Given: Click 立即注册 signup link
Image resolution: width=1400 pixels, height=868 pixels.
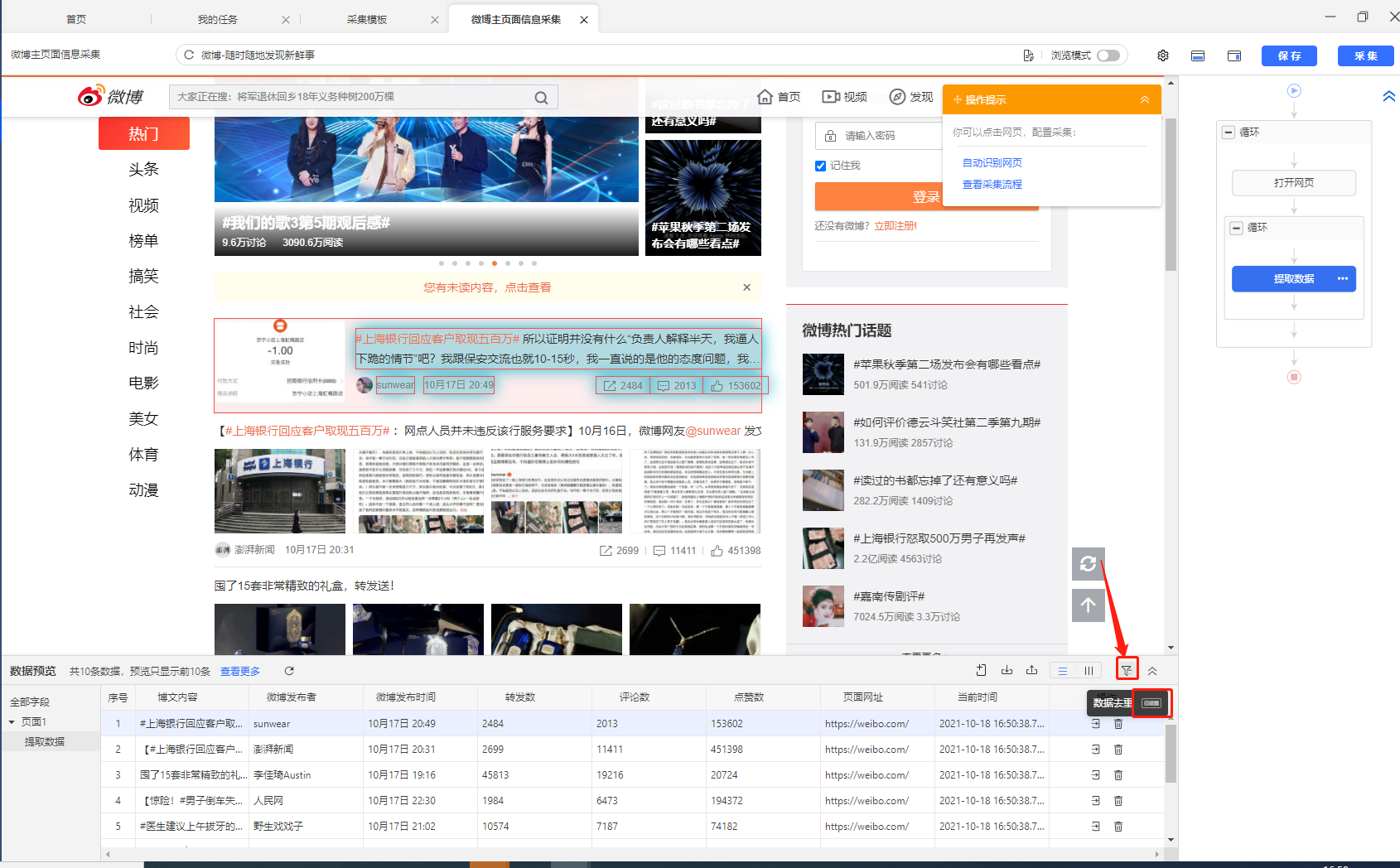Looking at the screenshot, I should [896, 226].
